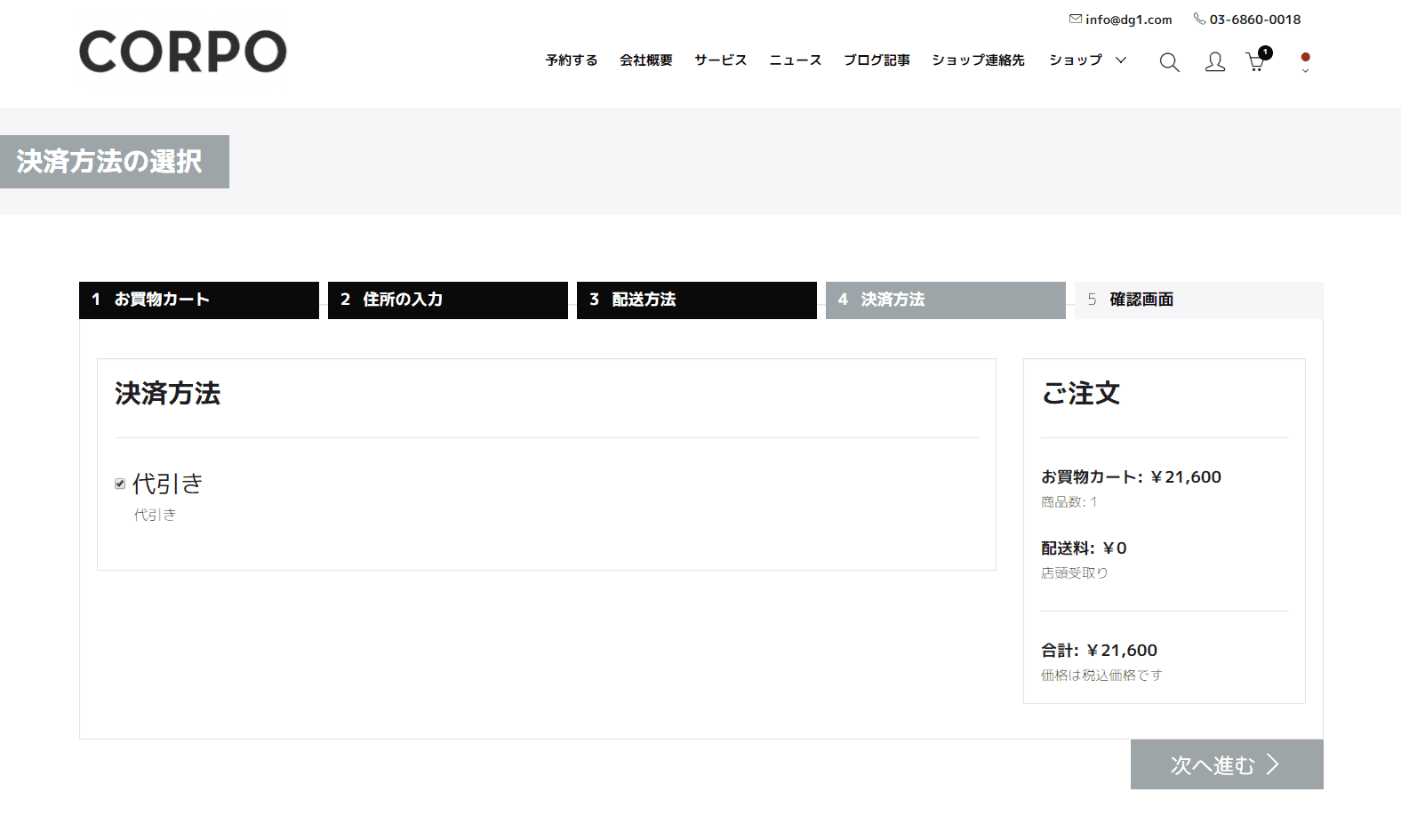Image resolution: width=1401 pixels, height=840 pixels.
Task: Click the 次へ進む button
Action: 1227,764
